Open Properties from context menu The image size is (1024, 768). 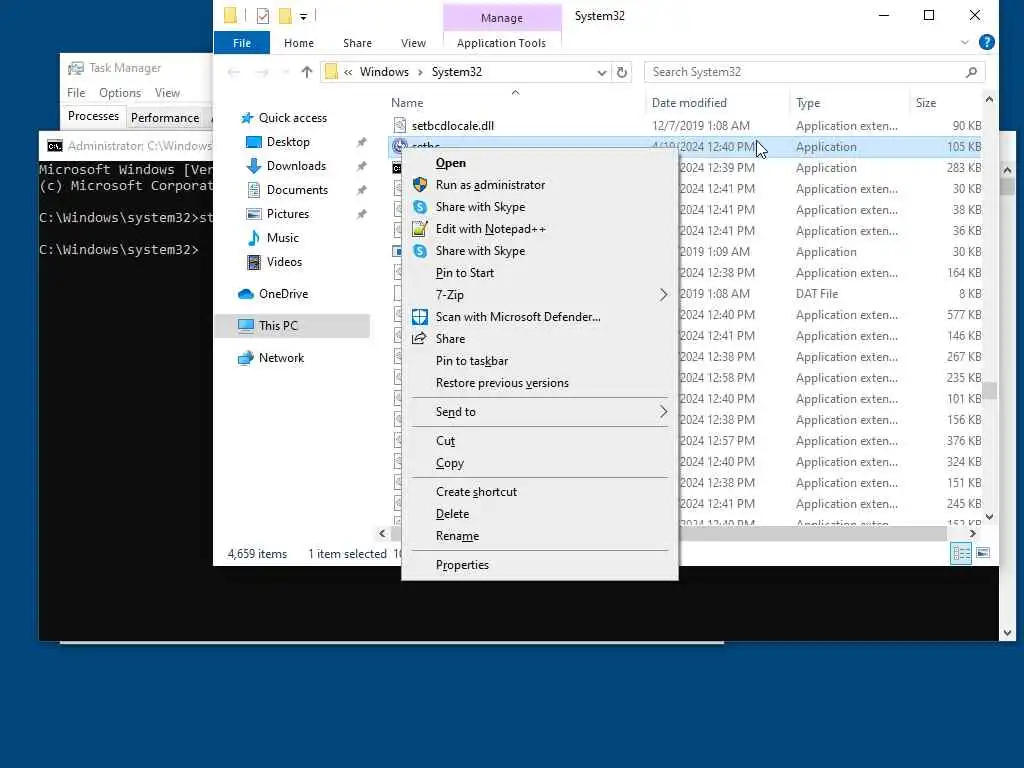click(x=462, y=565)
